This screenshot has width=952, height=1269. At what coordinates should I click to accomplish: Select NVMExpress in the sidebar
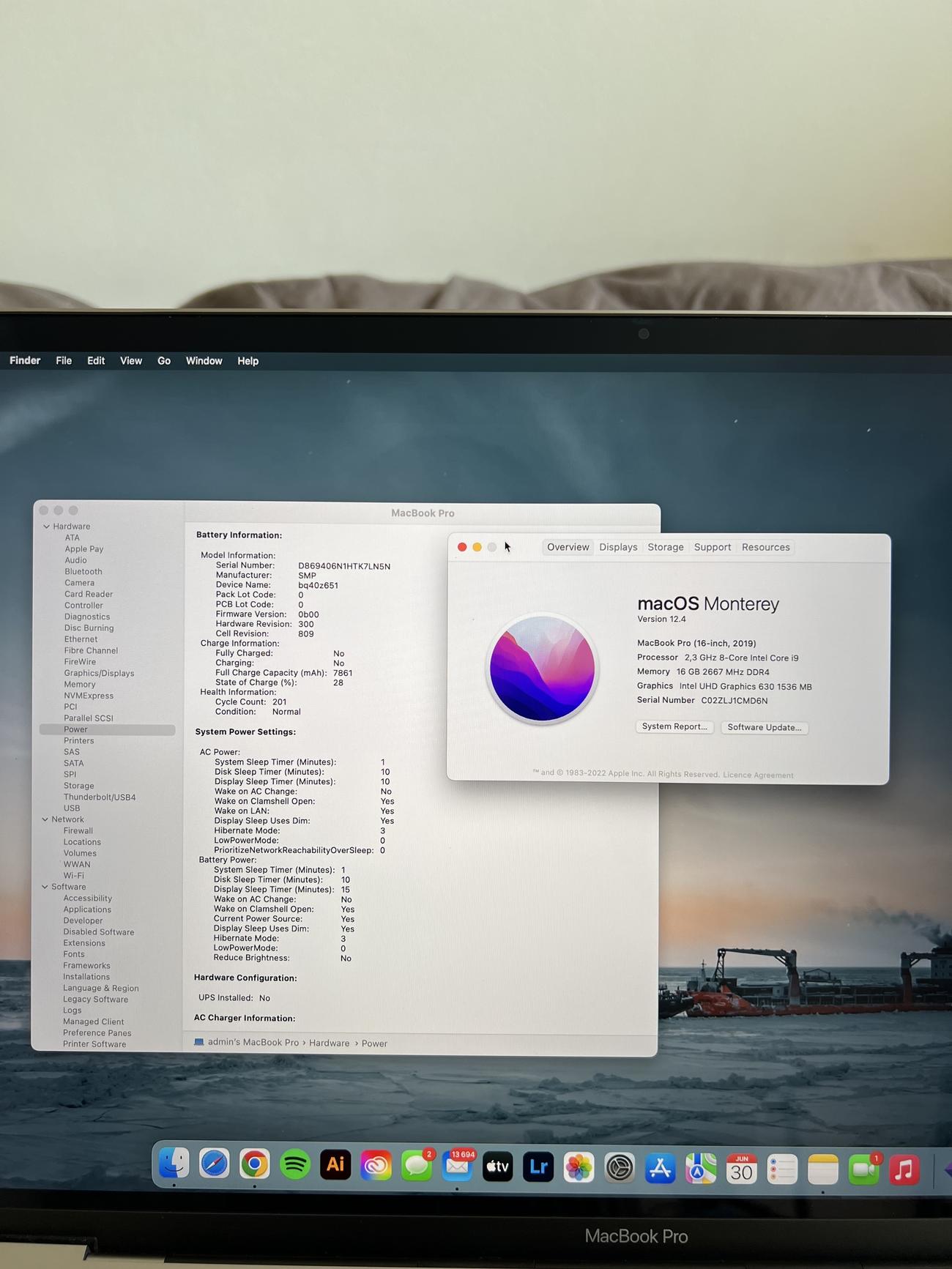[89, 696]
